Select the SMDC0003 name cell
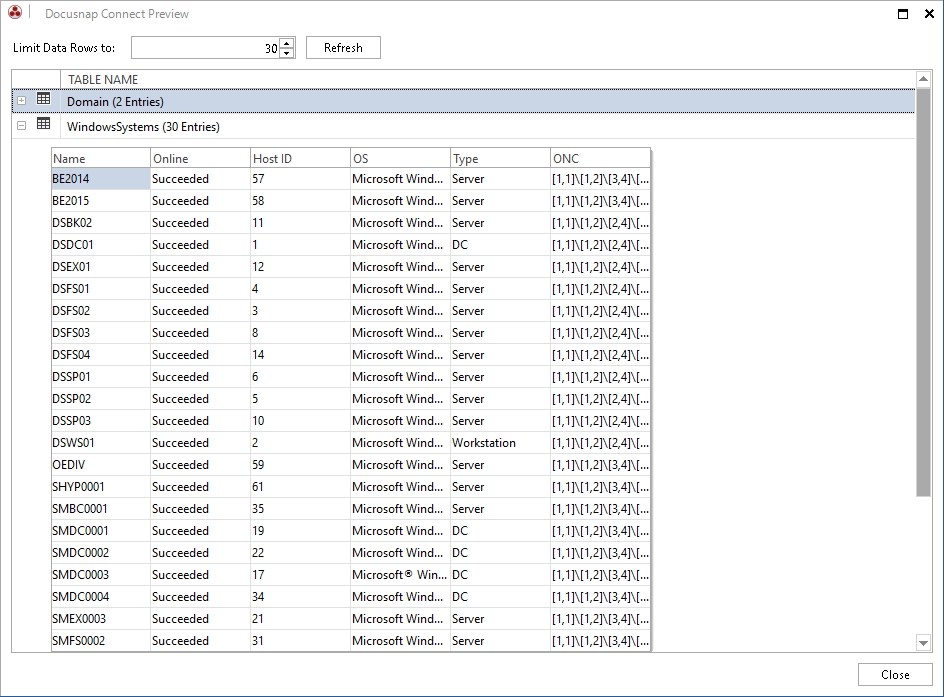Viewport: 944px width, 697px height. tap(101, 574)
